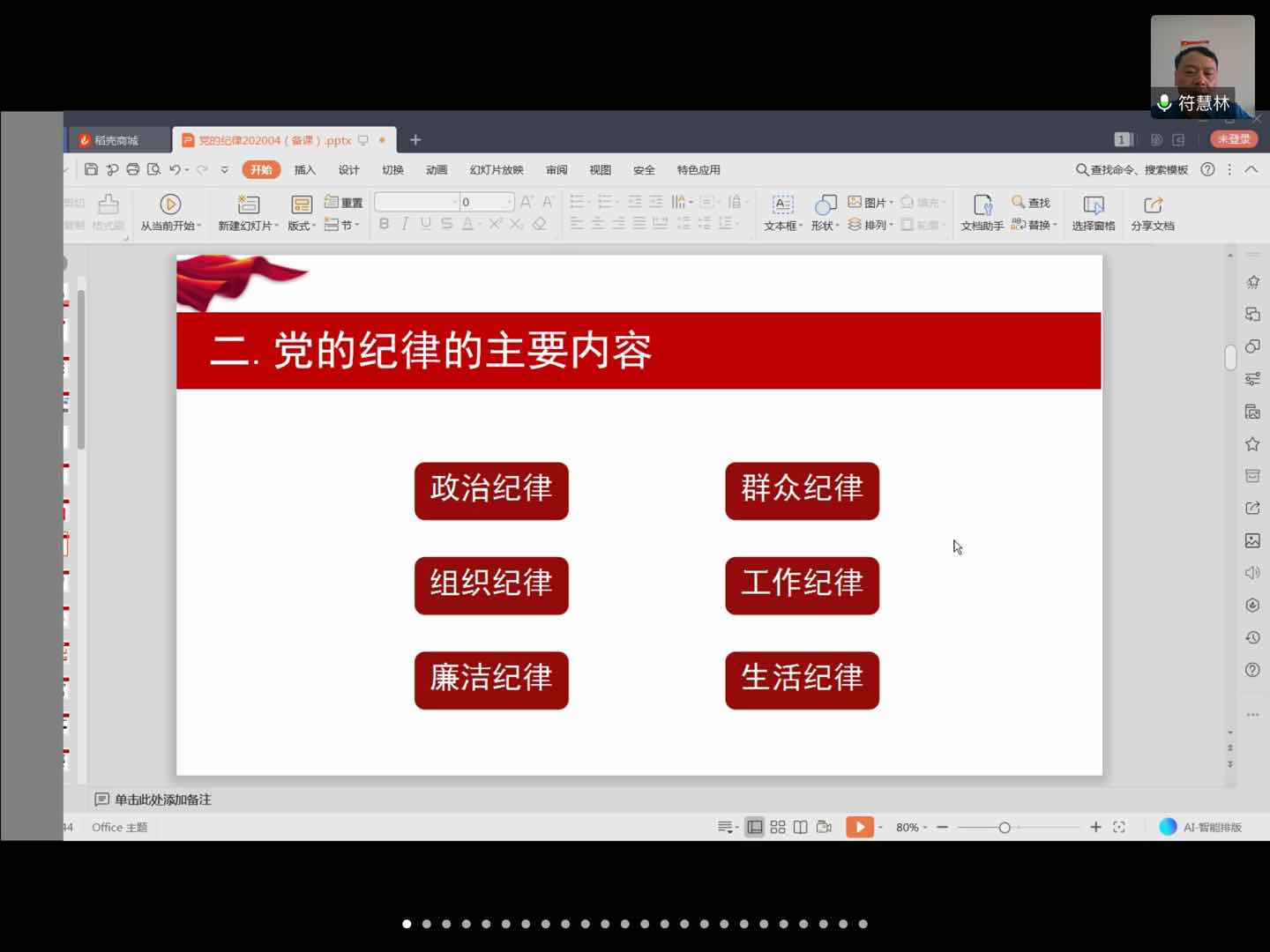Open the 80% zoom level dropdown
Viewport: 1270px width, 952px height.
point(911,827)
